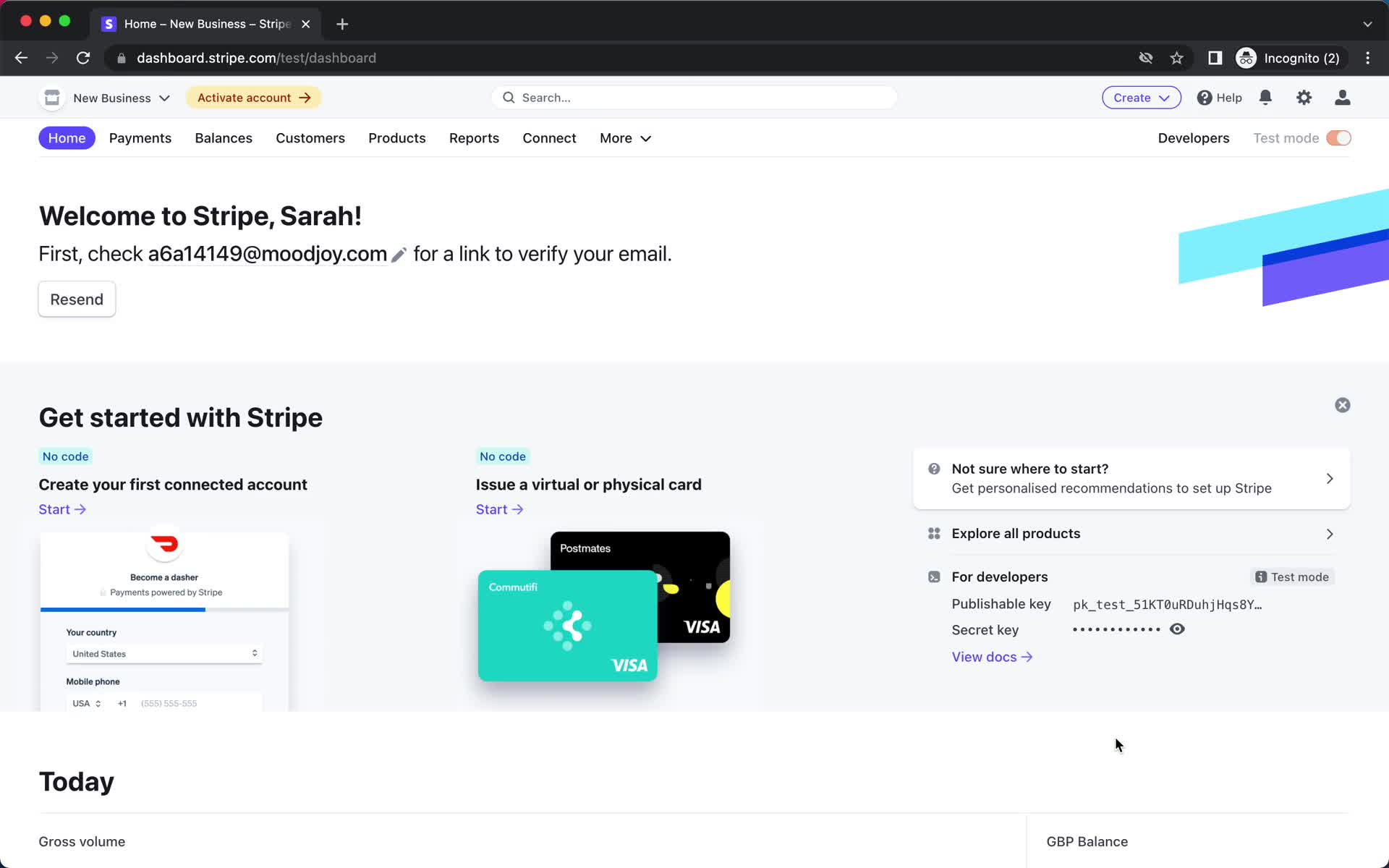The image size is (1389, 868).
Task: Open the Balances tab
Action: click(224, 138)
